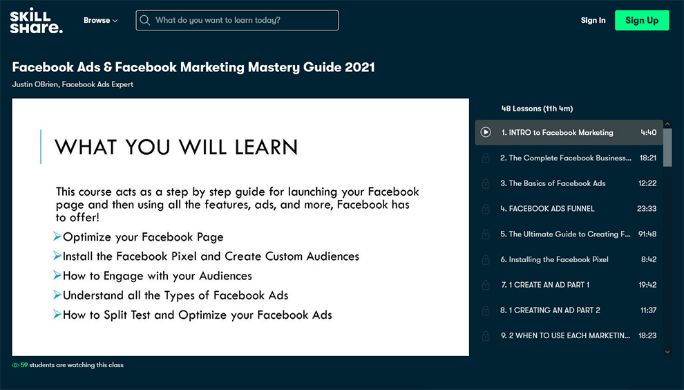Click the Skillshare logo
Screen dimensions: 684x390
tap(36, 21)
